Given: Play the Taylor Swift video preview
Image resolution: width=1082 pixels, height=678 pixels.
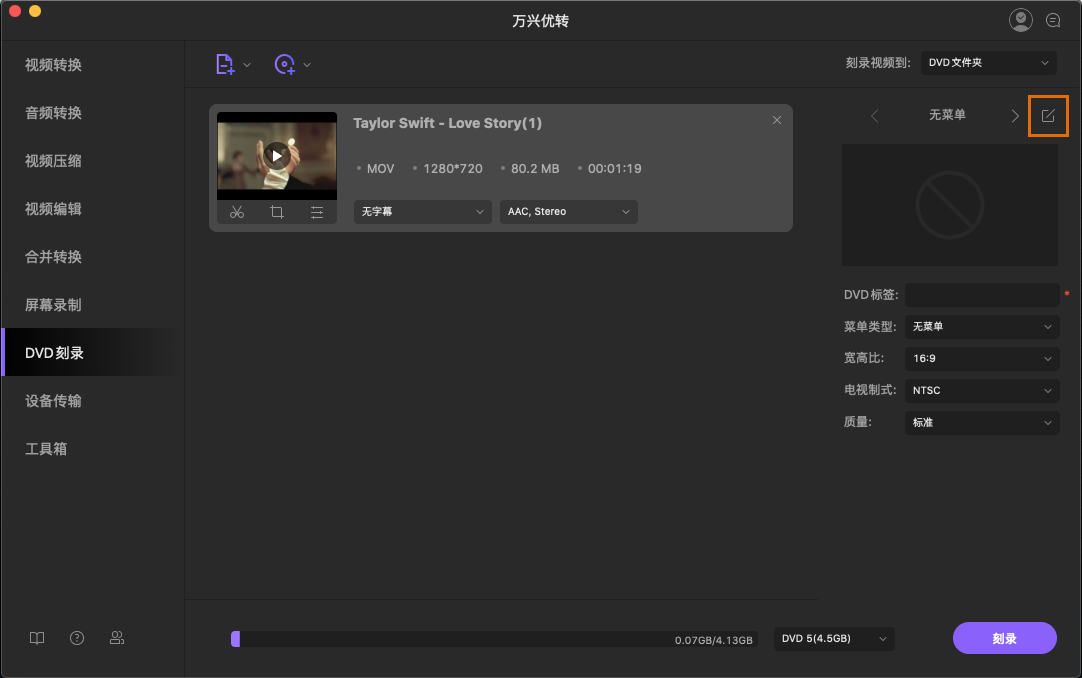Looking at the screenshot, I should [x=276, y=155].
